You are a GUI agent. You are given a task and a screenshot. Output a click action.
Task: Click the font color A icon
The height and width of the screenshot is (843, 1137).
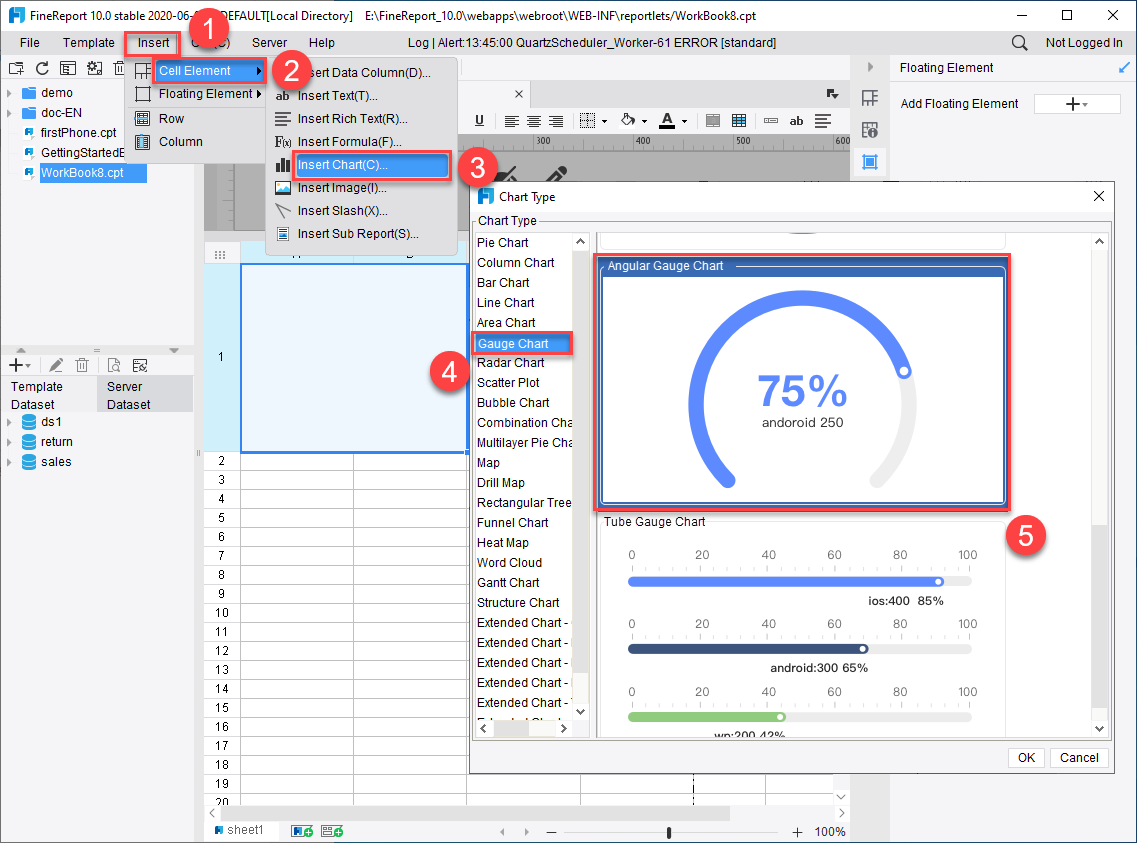667,120
